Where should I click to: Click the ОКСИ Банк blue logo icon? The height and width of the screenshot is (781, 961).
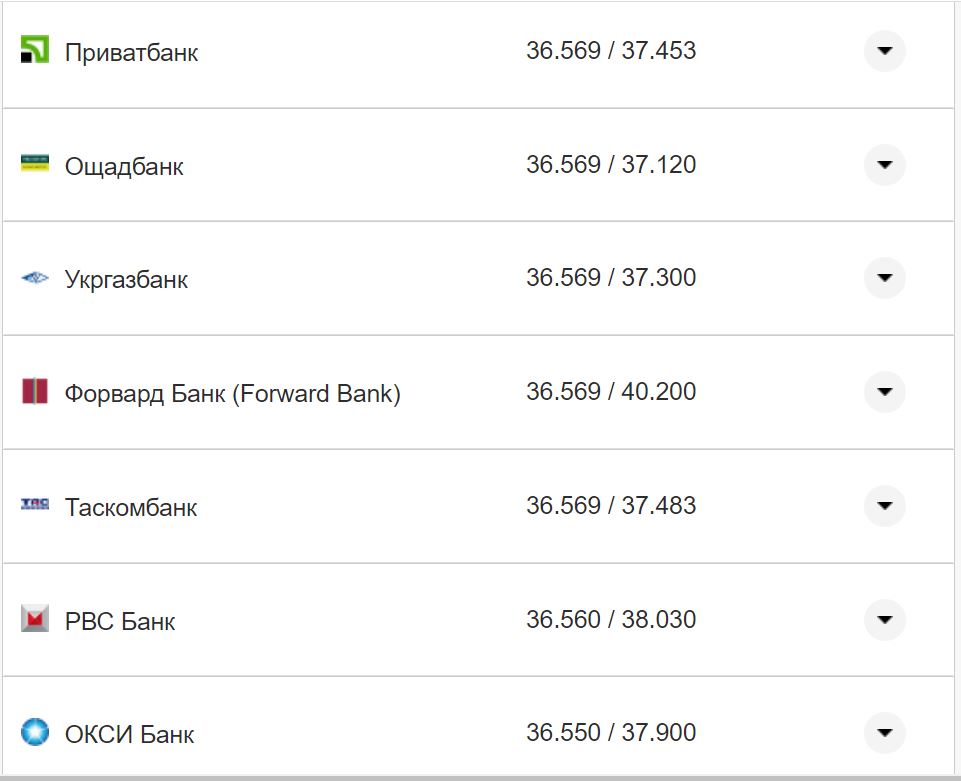[35, 732]
